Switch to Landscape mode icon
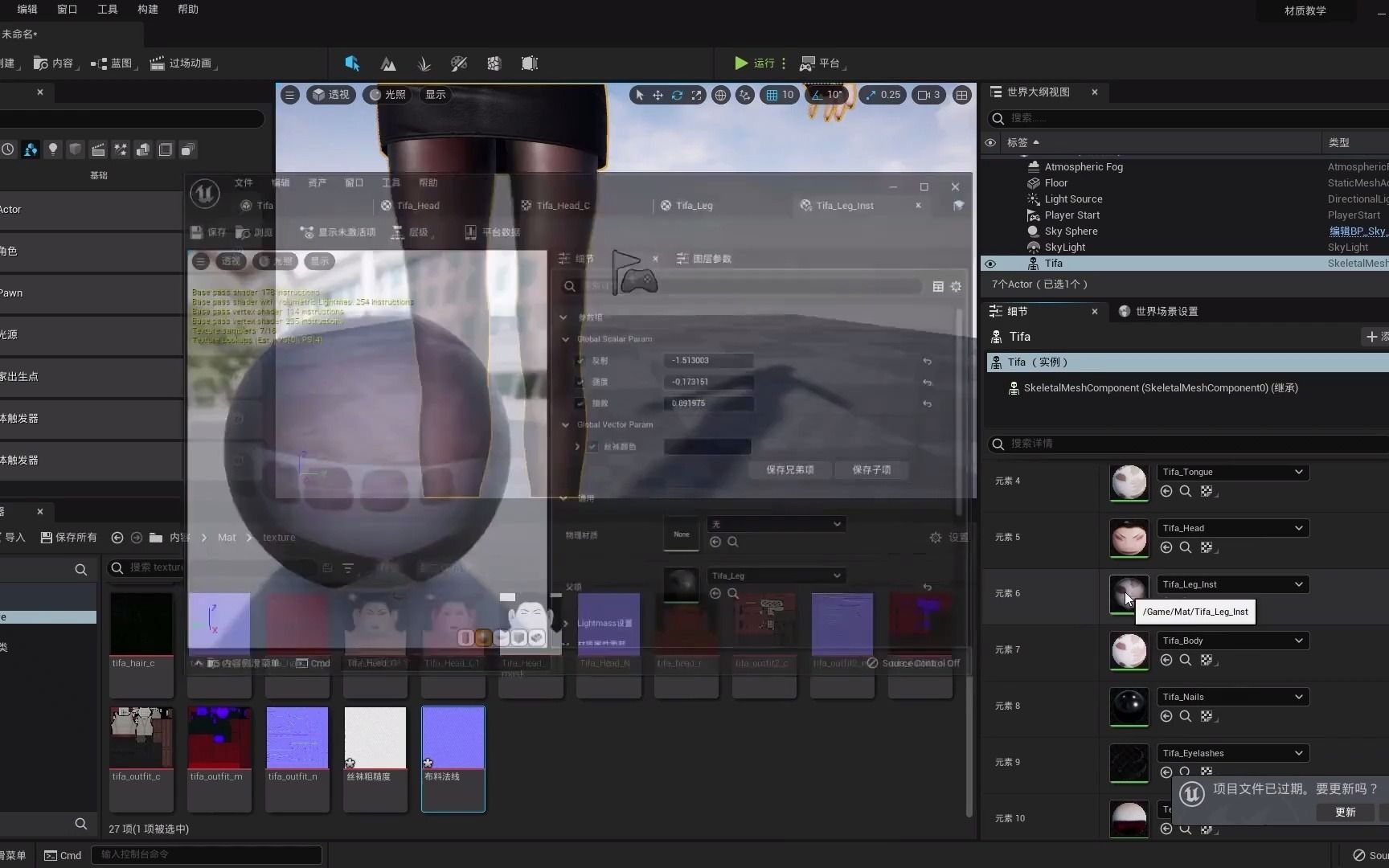The width and height of the screenshot is (1389, 868). point(388,63)
